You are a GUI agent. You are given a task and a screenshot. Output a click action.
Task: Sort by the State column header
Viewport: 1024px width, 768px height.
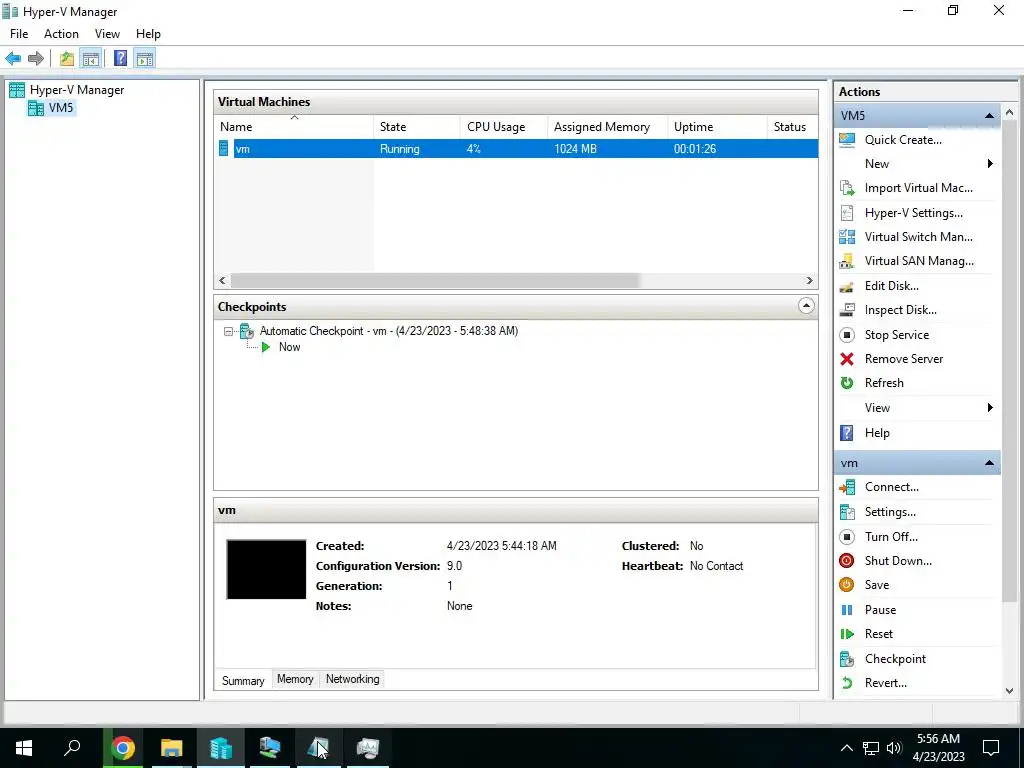(x=417, y=127)
